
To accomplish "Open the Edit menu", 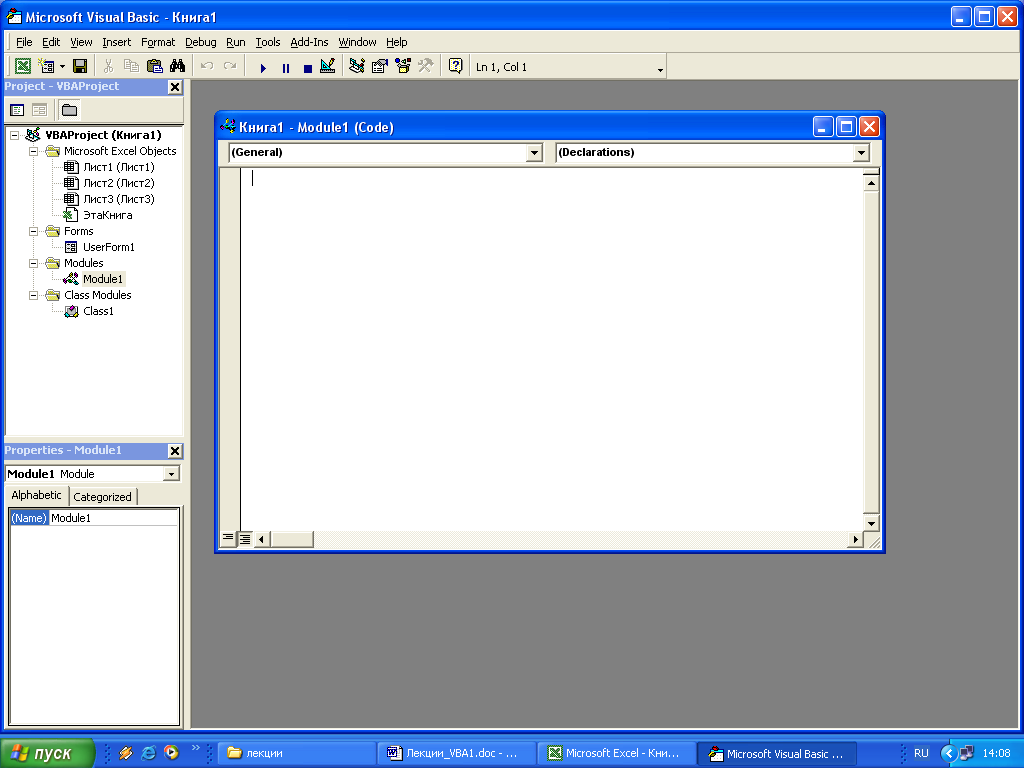I will pyautogui.click(x=51, y=42).
